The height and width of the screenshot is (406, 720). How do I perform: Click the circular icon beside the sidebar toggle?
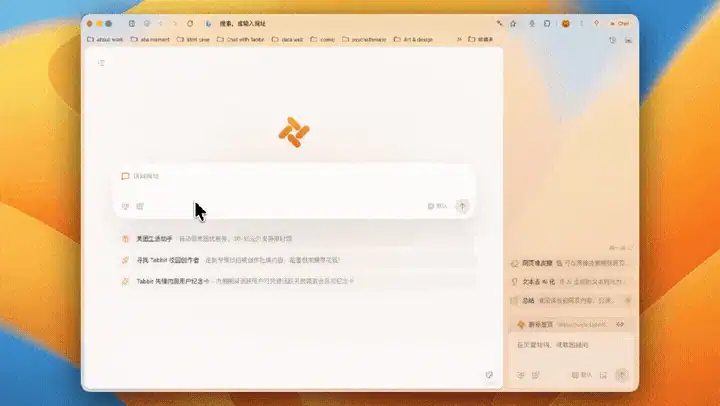[x=147, y=23]
